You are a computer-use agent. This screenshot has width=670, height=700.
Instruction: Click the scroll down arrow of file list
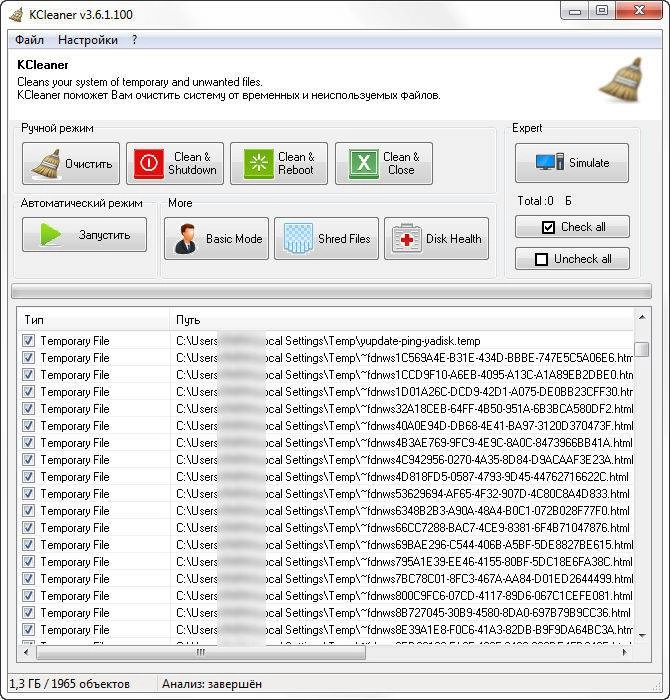(x=642, y=635)
